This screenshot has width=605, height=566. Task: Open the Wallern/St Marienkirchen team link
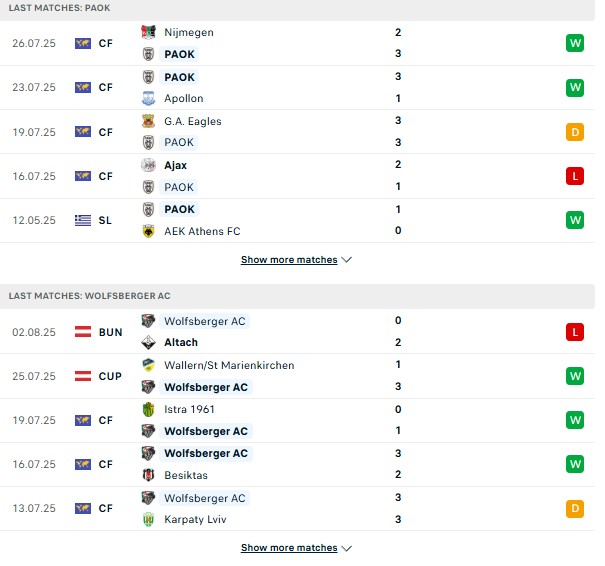coord(229,365)
